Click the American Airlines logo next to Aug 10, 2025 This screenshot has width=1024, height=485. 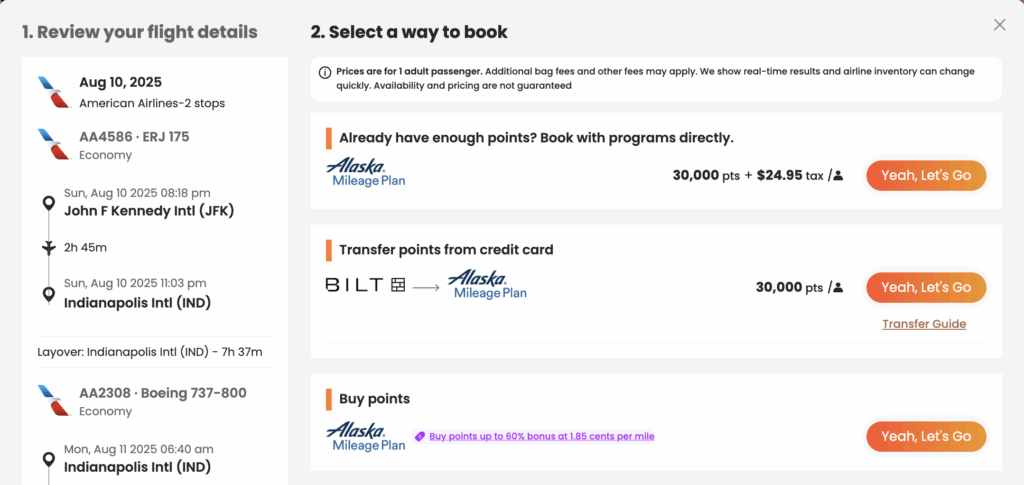coord(50,91)
